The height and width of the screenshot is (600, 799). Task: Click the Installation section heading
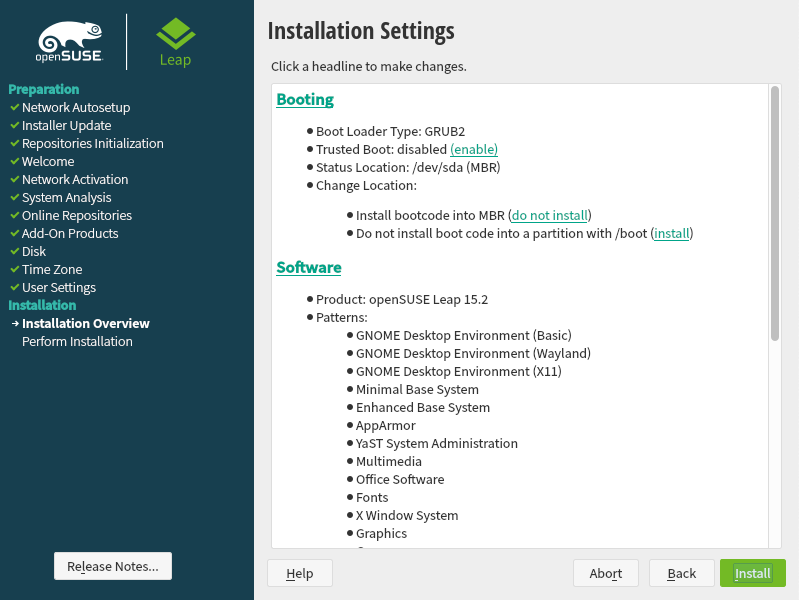pyautogui.click(x=42, y=305)
